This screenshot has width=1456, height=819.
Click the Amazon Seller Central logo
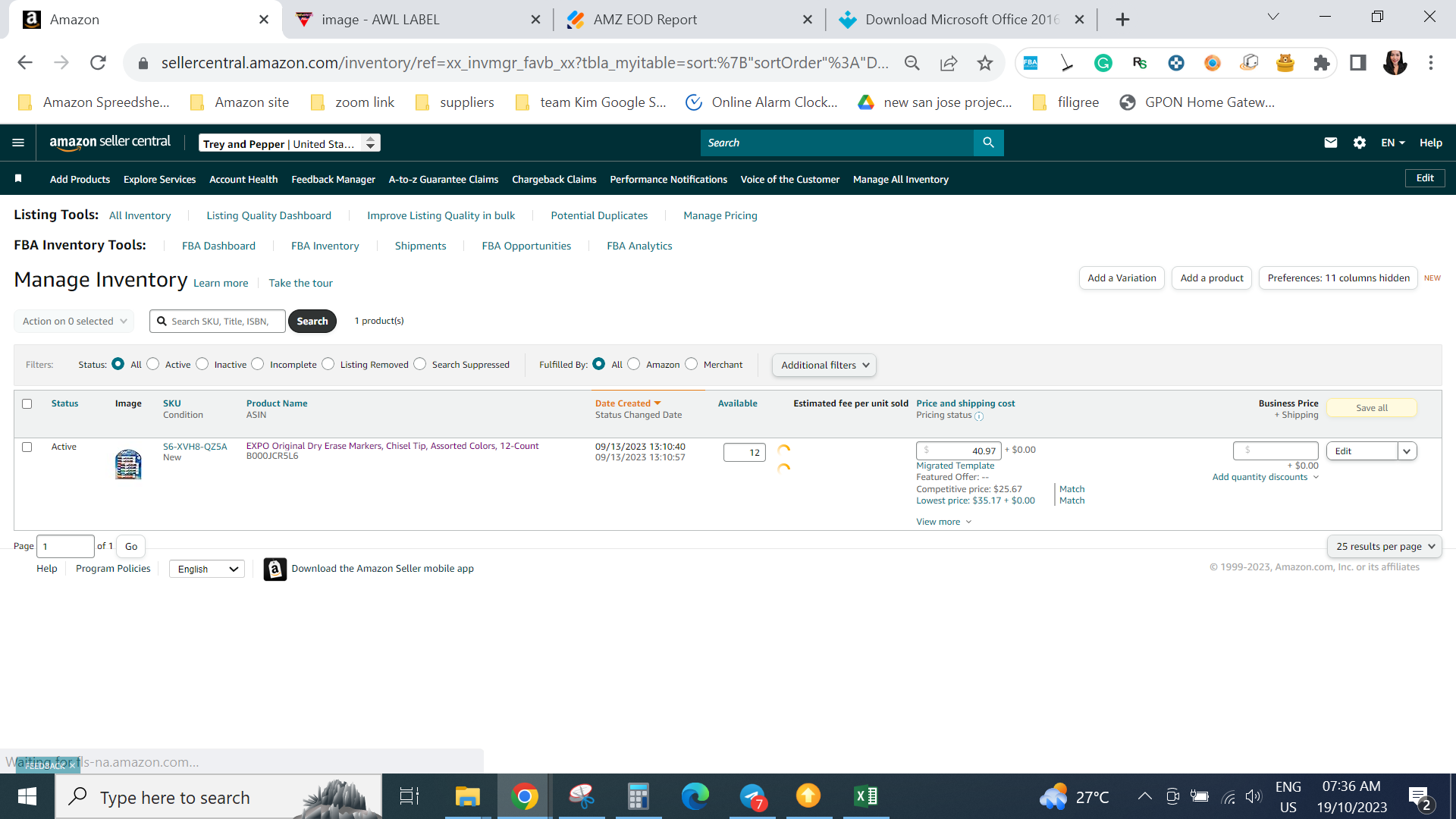110,143
